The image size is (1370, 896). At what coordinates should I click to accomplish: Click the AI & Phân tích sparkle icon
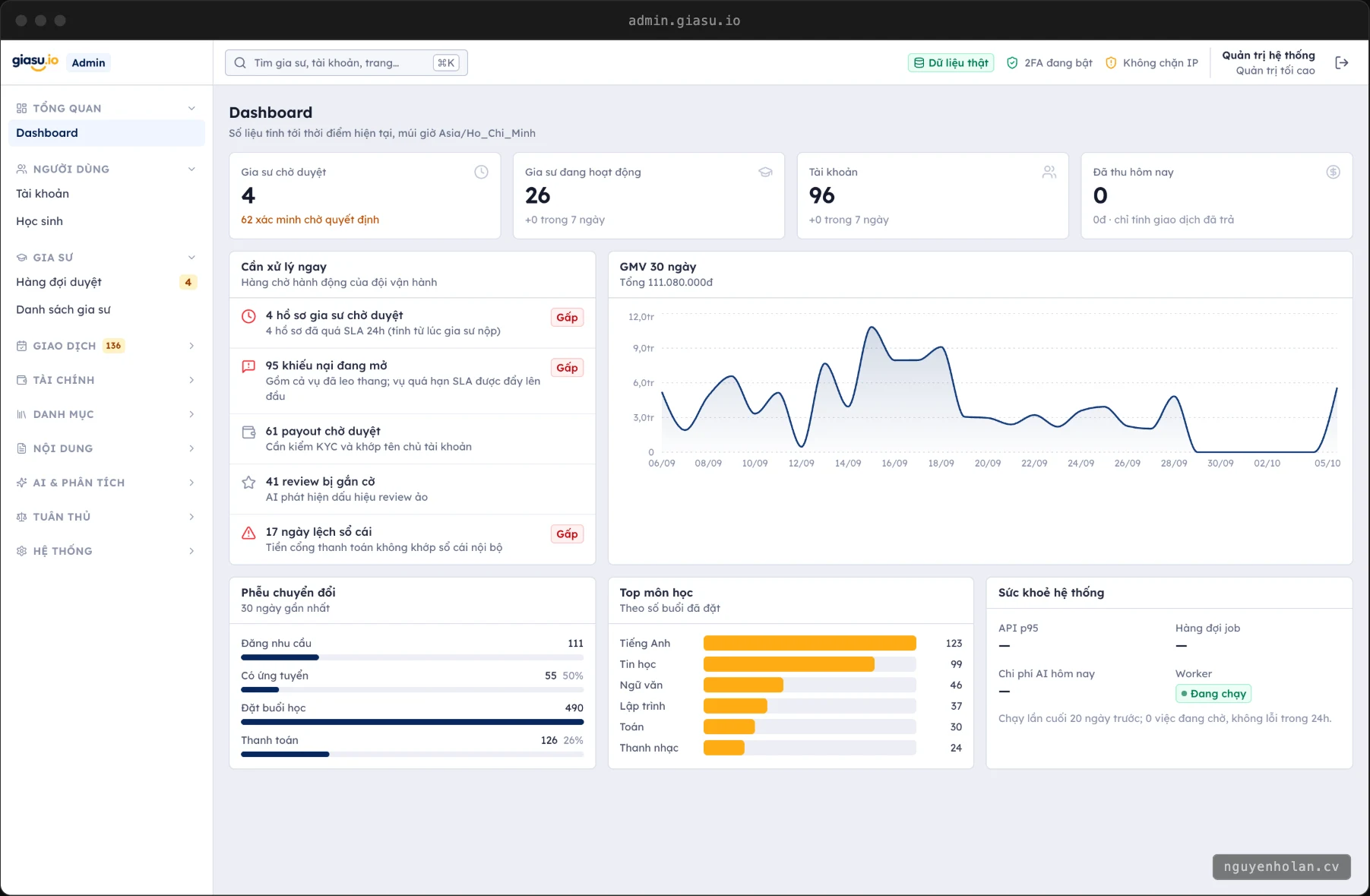click(x=21, y=483)
